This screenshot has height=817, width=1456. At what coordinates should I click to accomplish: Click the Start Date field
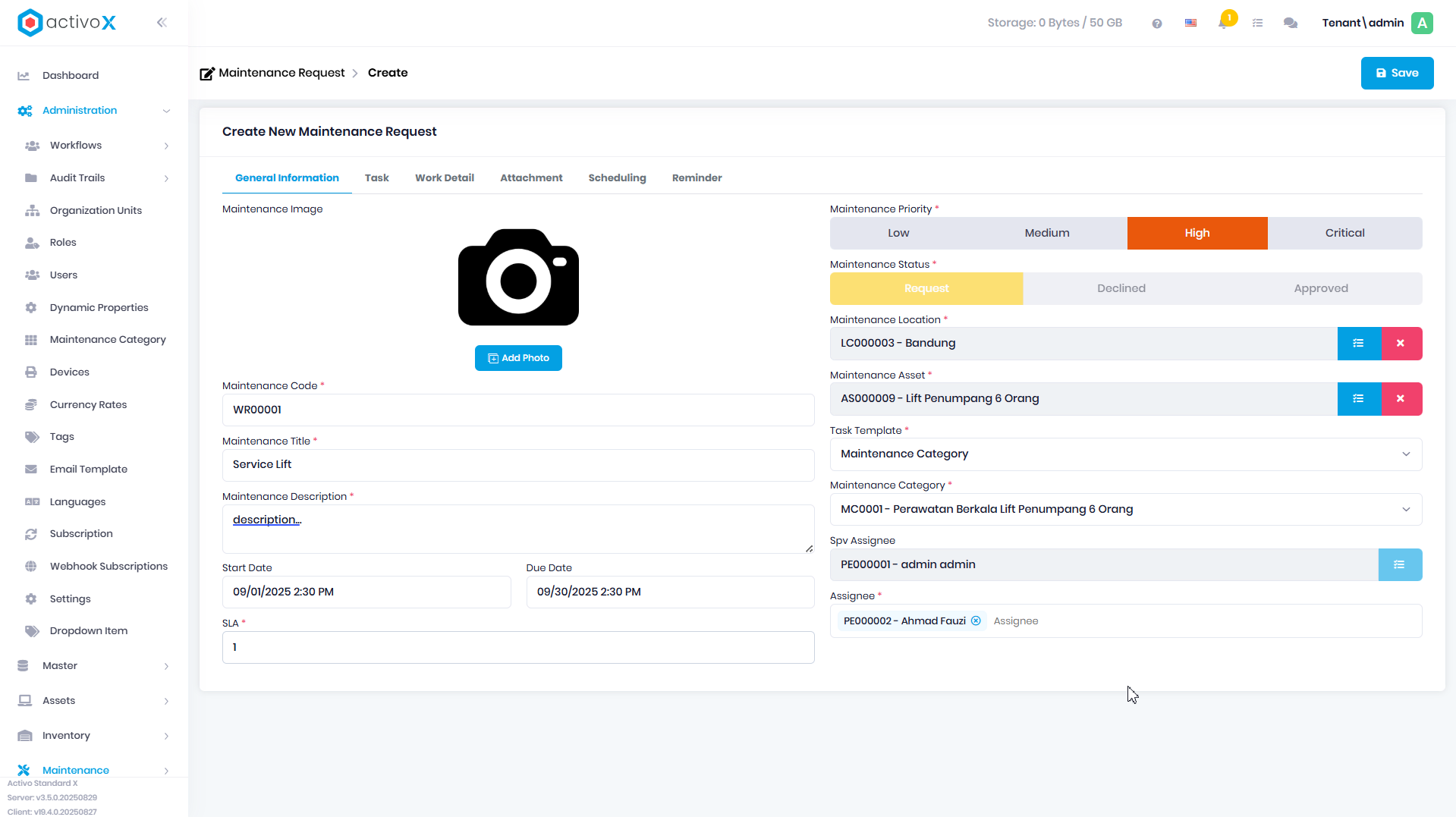(366, 592)
